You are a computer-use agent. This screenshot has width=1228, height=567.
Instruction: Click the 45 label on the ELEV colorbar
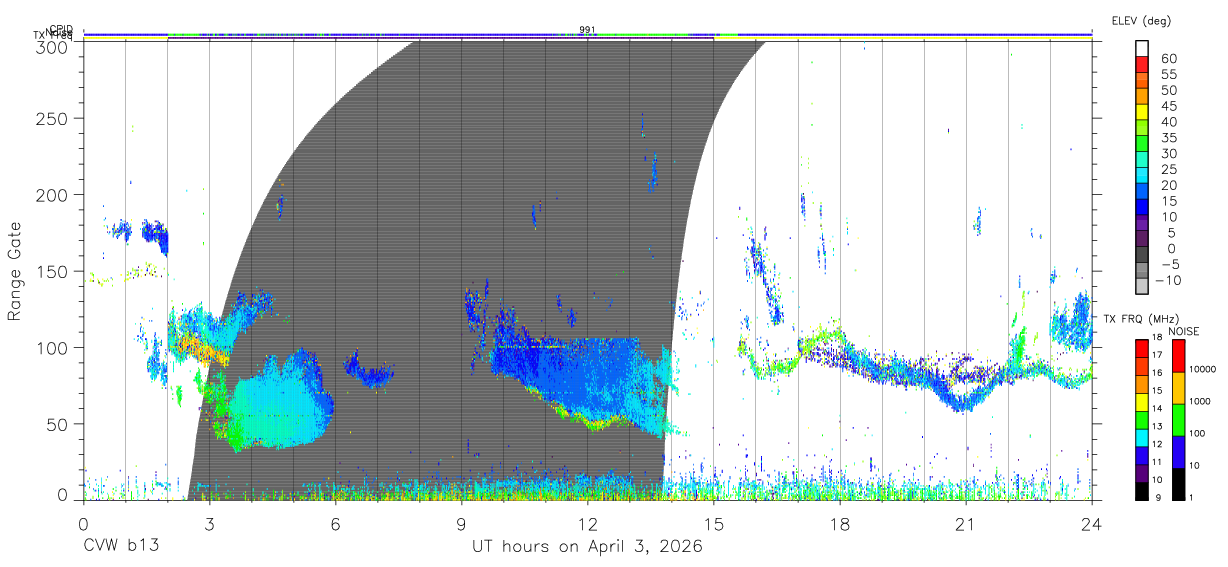click(1169, 106)
